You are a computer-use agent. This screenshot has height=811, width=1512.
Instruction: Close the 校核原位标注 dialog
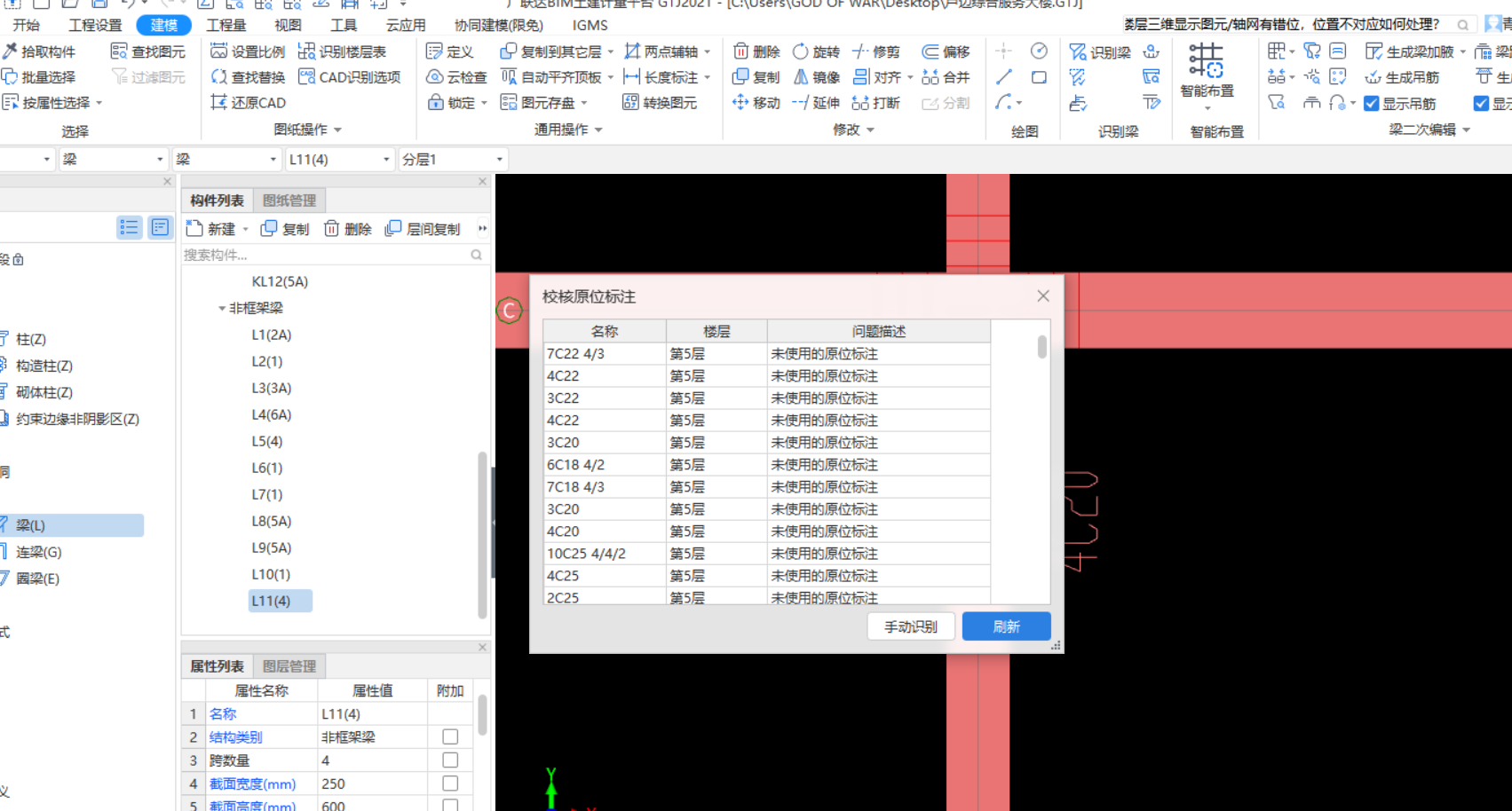1043,296
